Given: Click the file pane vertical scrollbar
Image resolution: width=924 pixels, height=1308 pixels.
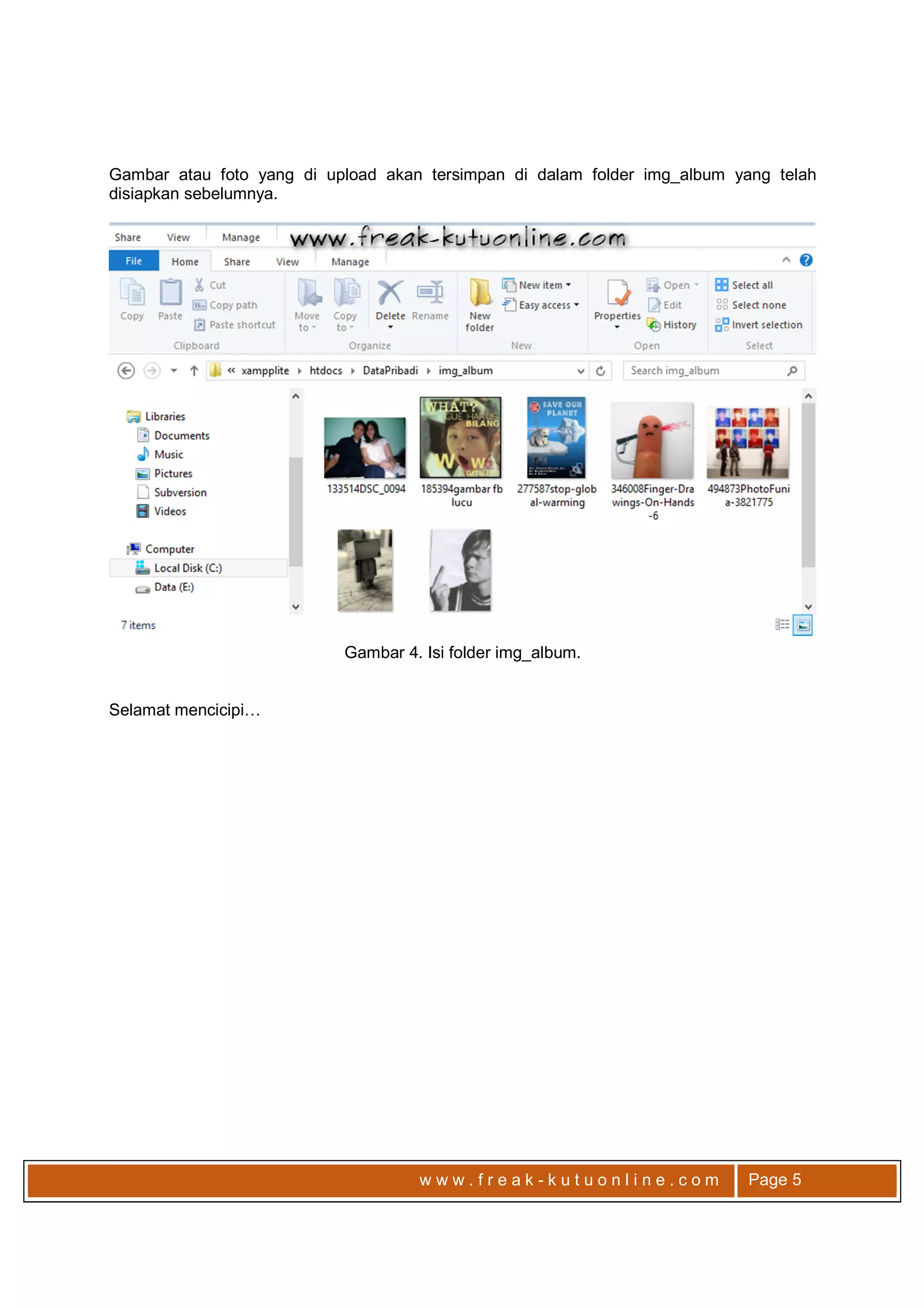Looking at the screenshot, I should [x=808, y=484].
